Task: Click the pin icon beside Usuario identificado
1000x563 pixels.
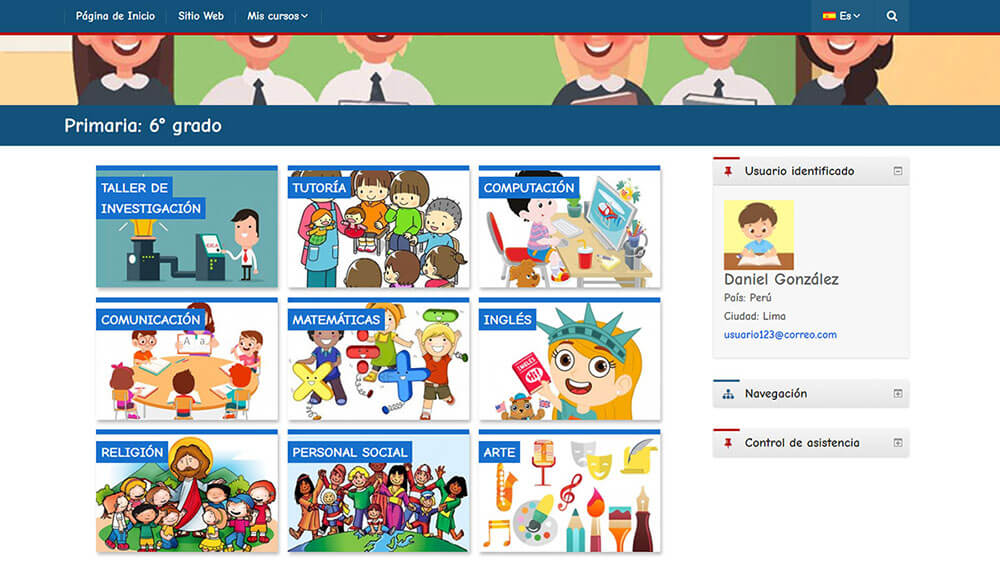Action: click(x=728, y=171)
